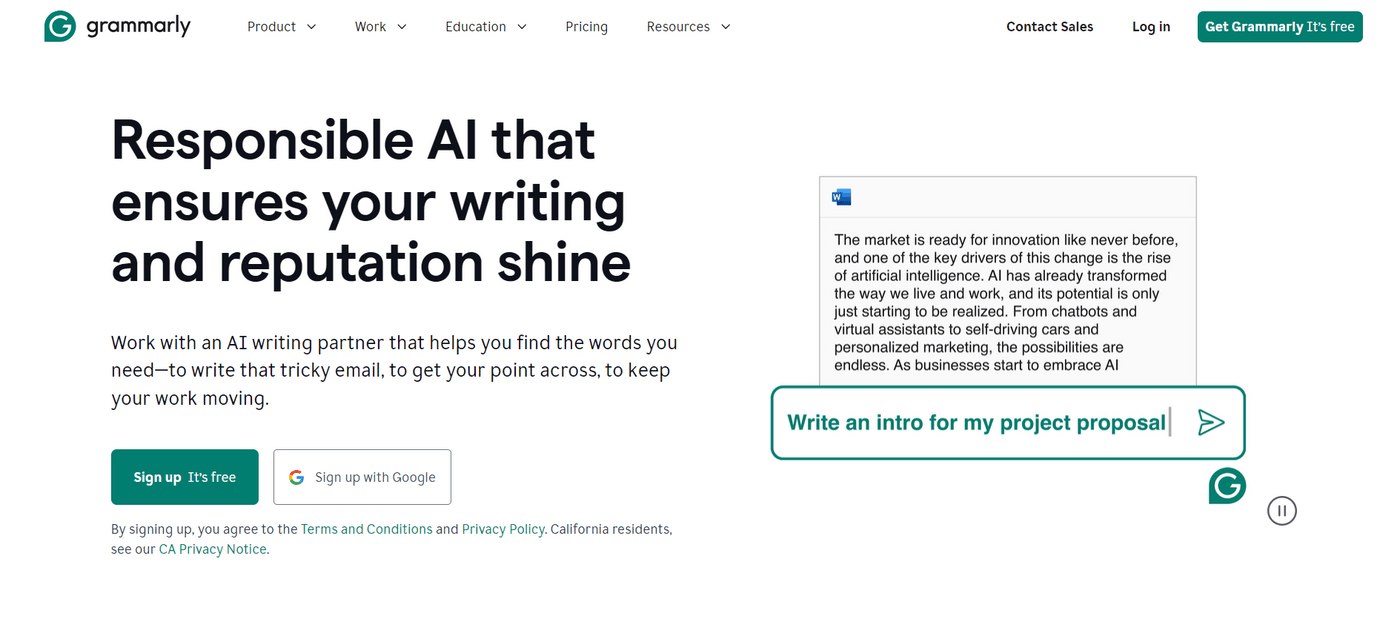The image size is (1400, 631).
Task: Expand the Product dropdown menu
Action: click(281, 27)
